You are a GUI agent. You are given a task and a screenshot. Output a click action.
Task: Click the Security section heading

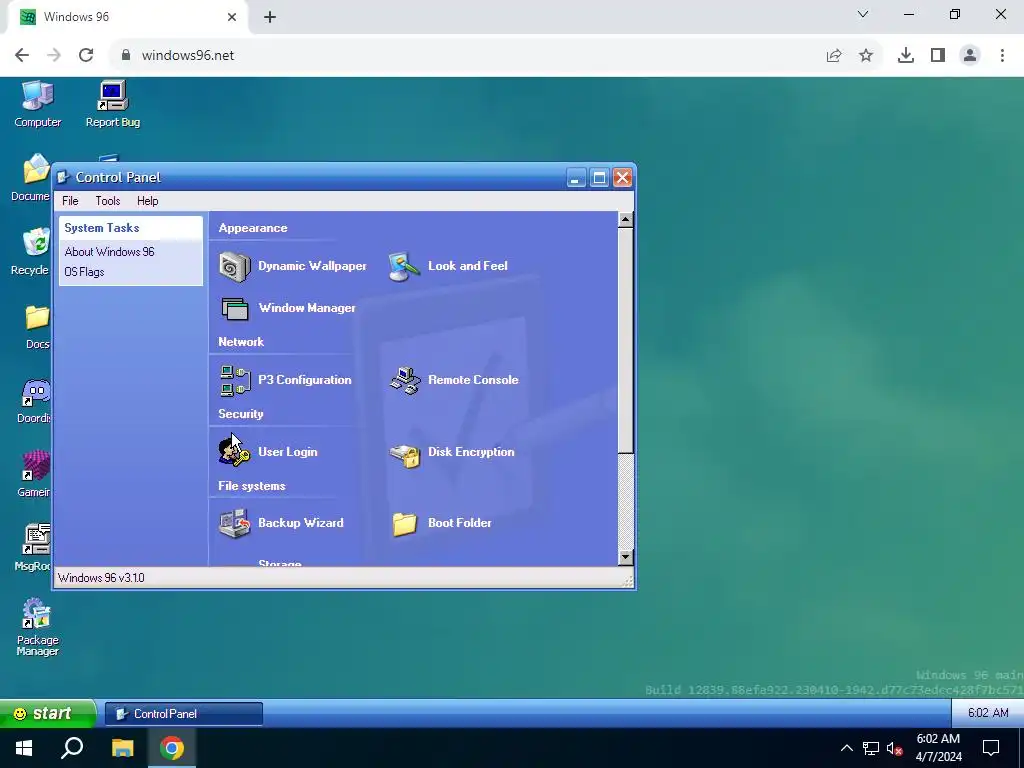pyautogui.click(x=240, y=414)
